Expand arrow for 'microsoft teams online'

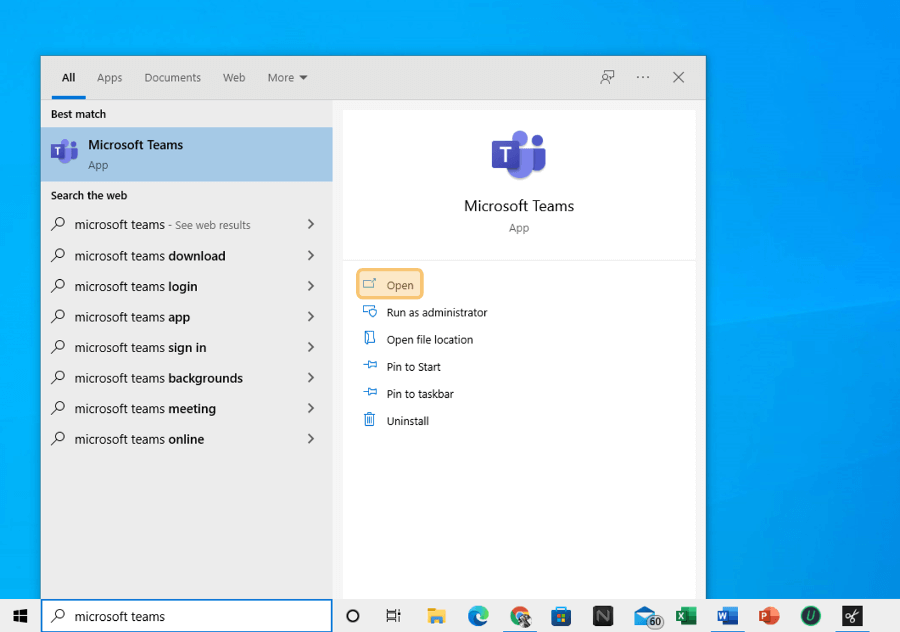pos(311,439)
